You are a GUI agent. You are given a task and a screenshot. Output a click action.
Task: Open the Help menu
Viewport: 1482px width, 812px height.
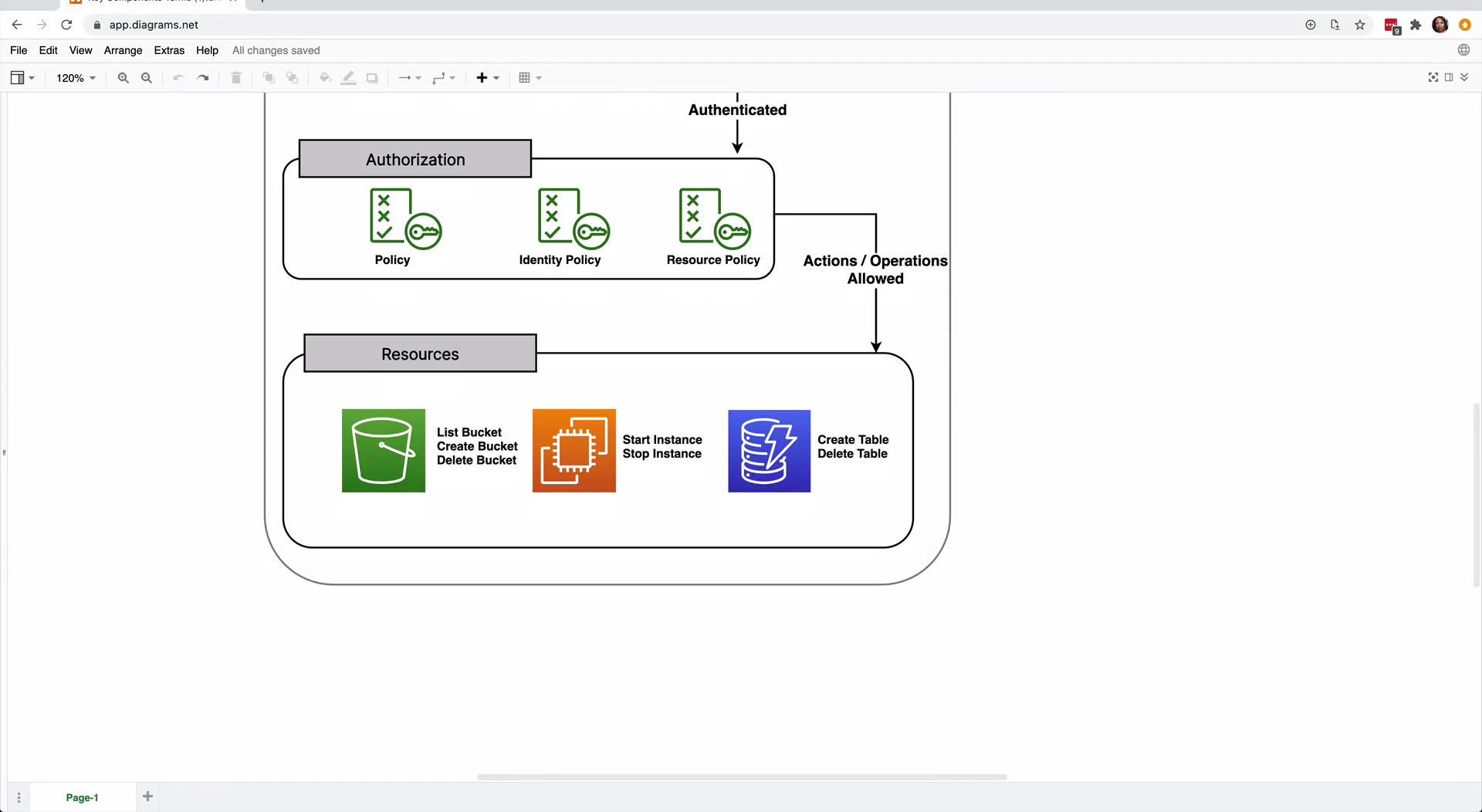207,50
